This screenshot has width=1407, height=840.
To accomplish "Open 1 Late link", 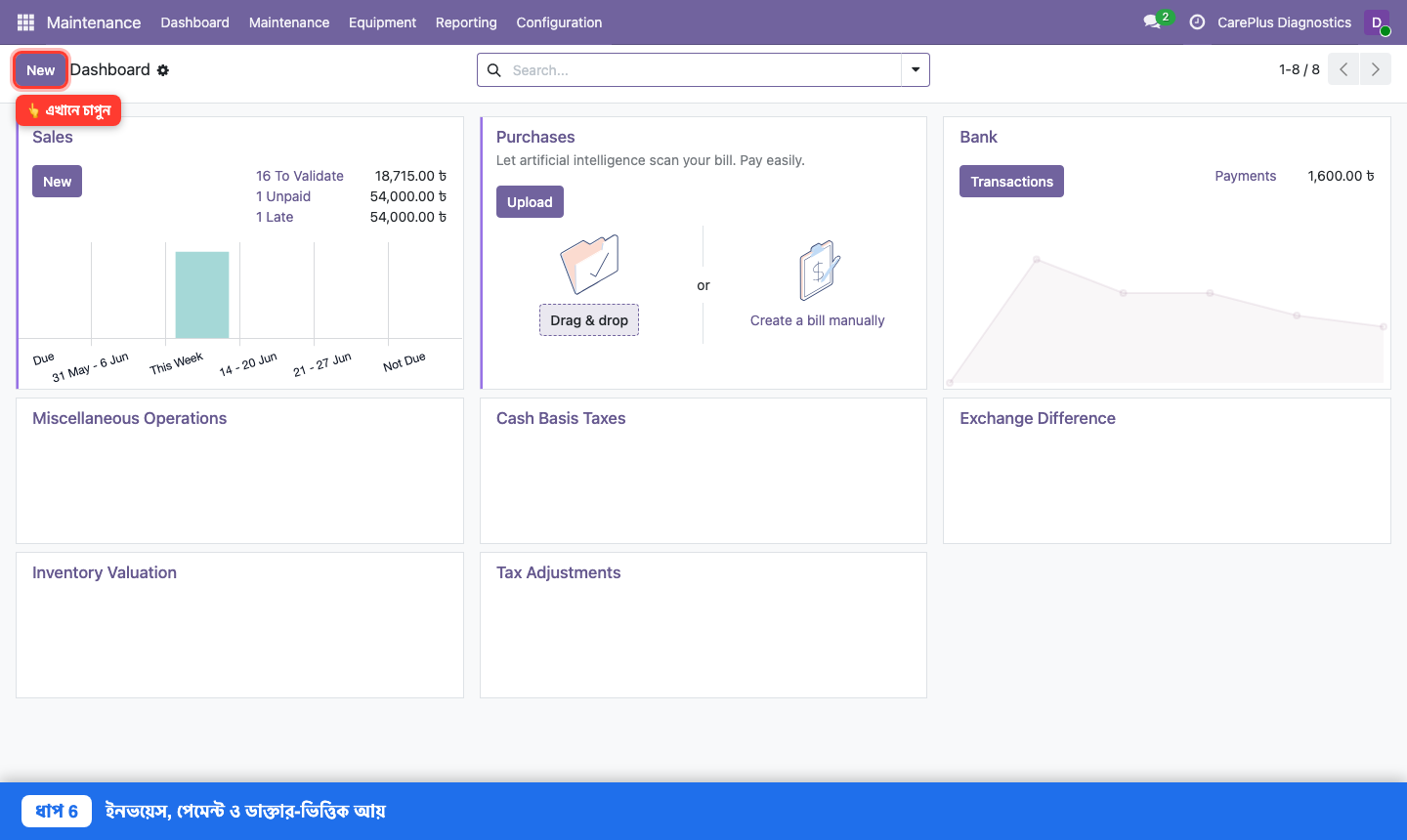I will (275, 217).
